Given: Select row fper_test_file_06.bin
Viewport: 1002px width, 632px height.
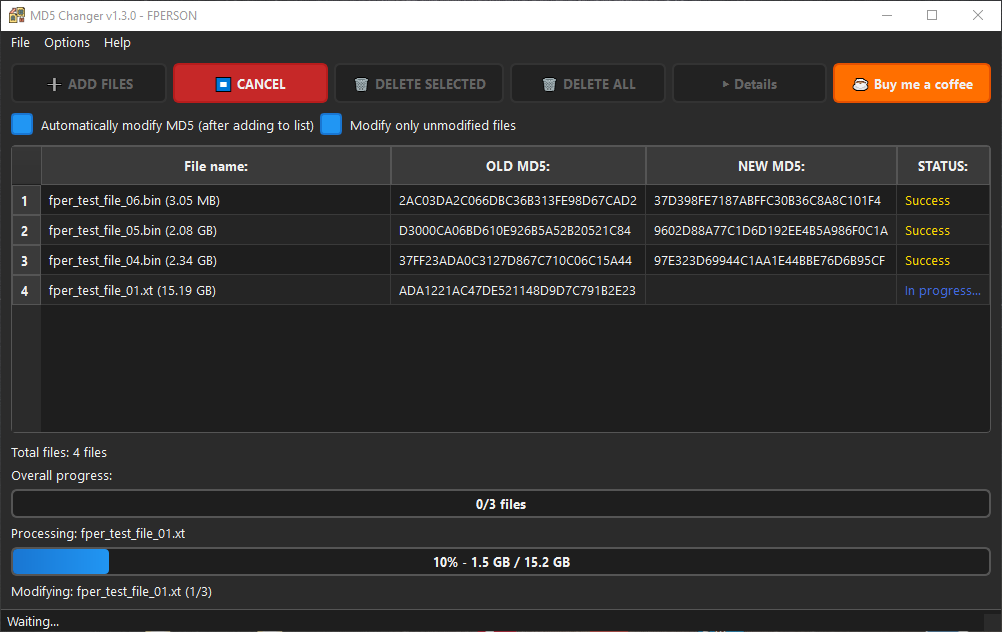Looking at the screenshot, I should coord(134,201).
